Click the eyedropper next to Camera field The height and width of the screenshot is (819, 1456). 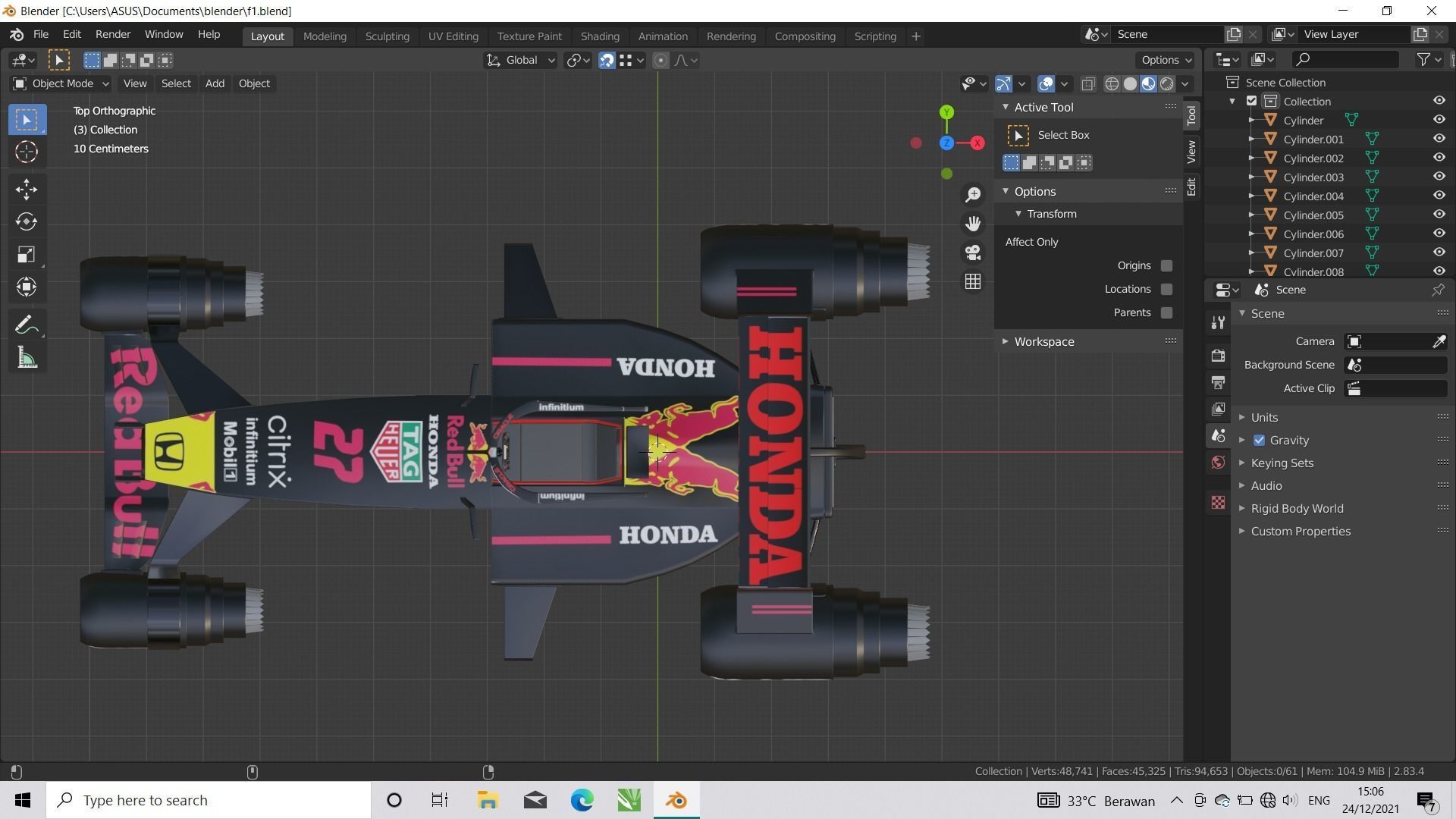1439,342
